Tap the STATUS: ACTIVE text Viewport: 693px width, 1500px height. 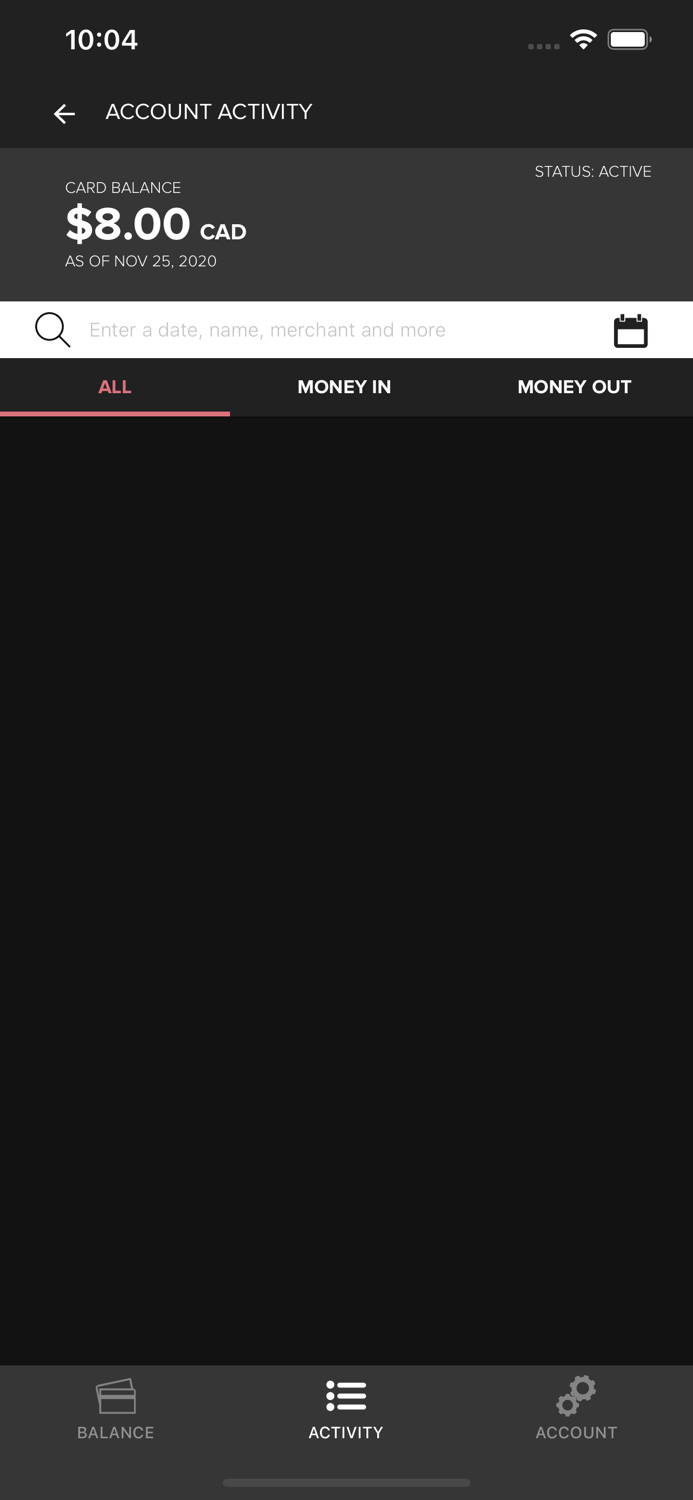[x=593, y=172]
